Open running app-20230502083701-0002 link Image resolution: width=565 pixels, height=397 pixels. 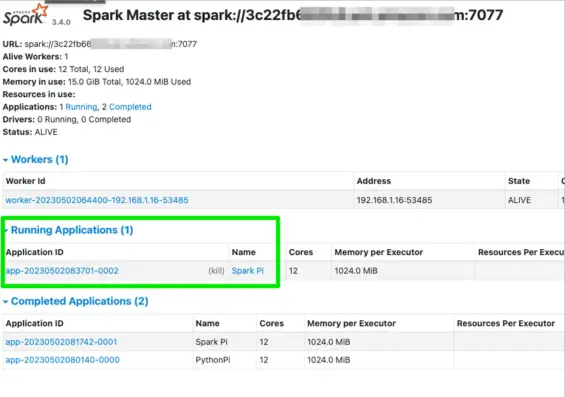[x=62, y=271]
